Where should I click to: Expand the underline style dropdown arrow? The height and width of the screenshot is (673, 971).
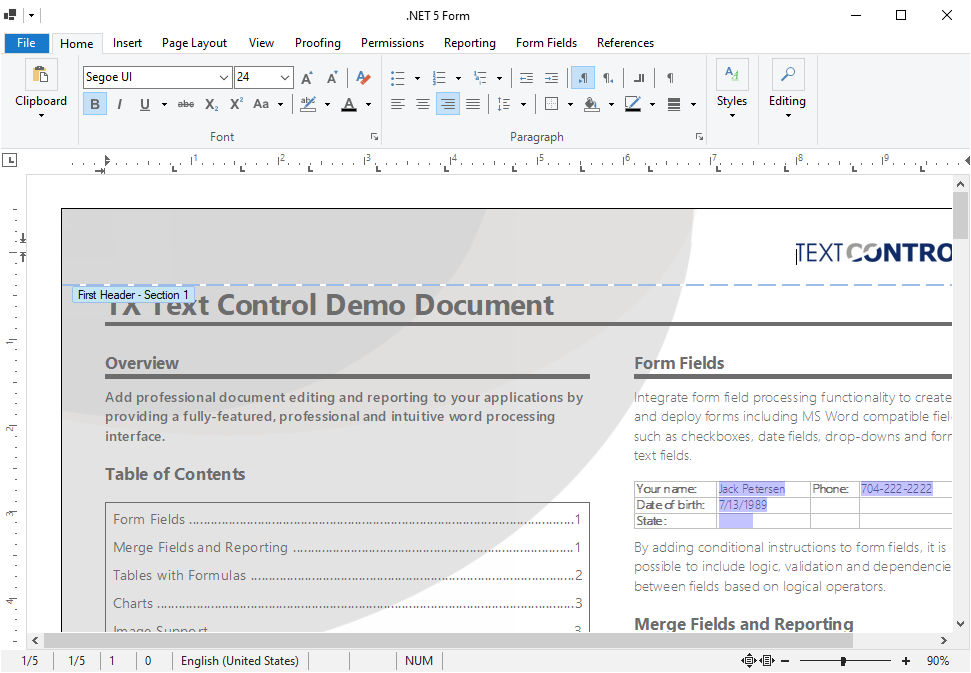pyautogui.click(x=164, y=104)
